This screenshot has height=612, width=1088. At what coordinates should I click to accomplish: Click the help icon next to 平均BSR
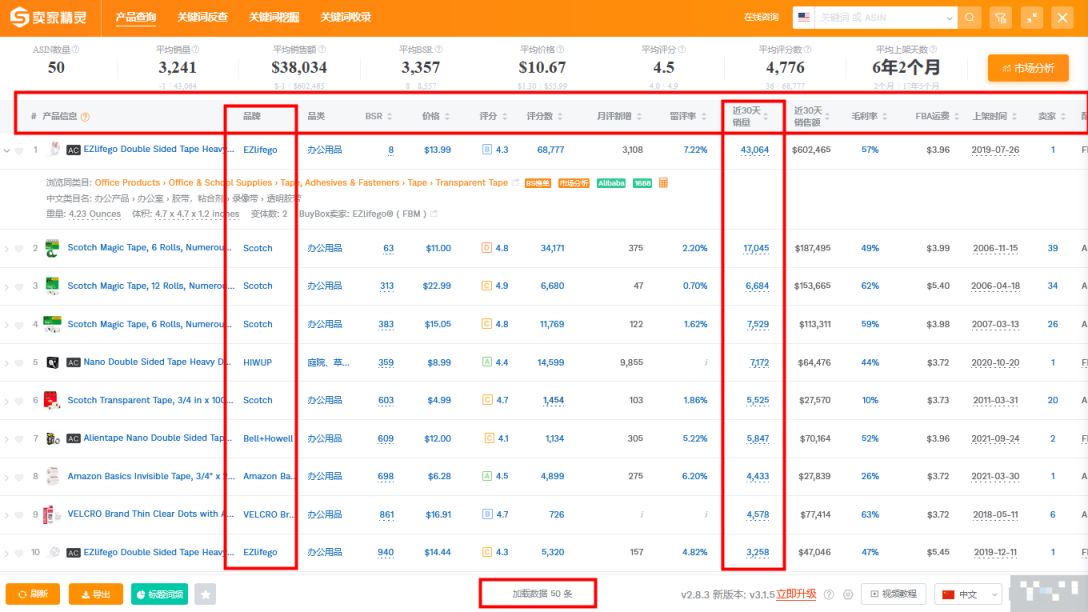click(439, 49)
